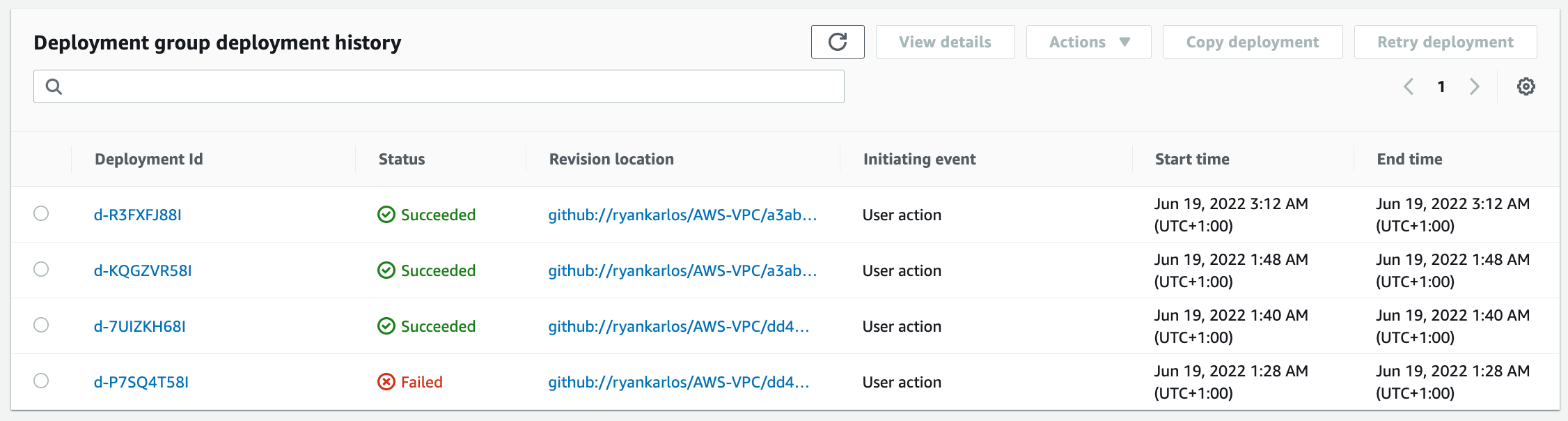The image size is (1568, 421).
Task: Click the refresh deployment history icon
Action: 838,42
